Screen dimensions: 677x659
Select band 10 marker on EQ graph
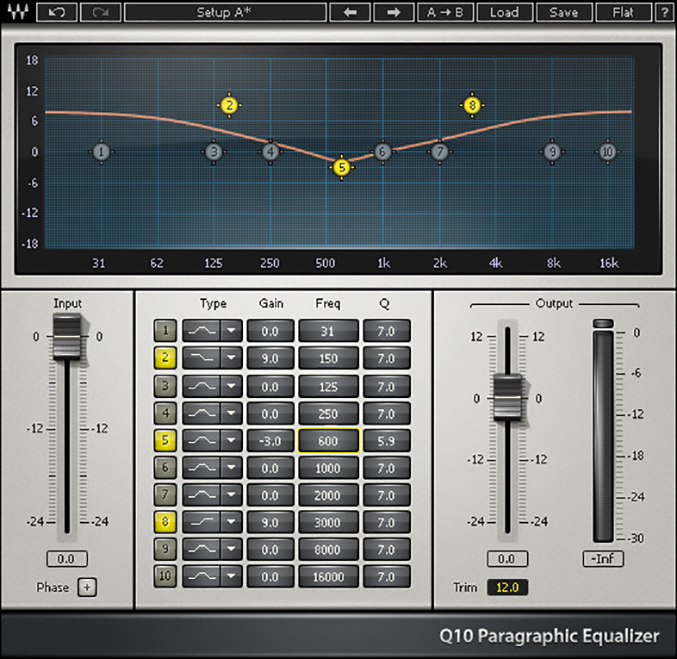click(x=607, y=152)
